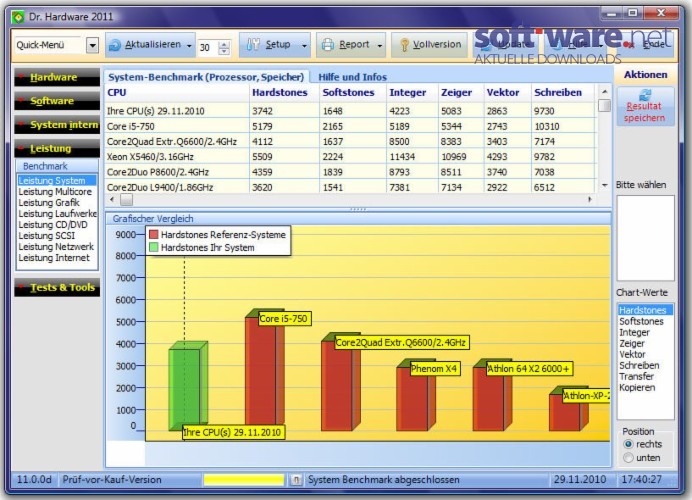Click the Dr. Hardware title bar icon

tap(19, 17)
